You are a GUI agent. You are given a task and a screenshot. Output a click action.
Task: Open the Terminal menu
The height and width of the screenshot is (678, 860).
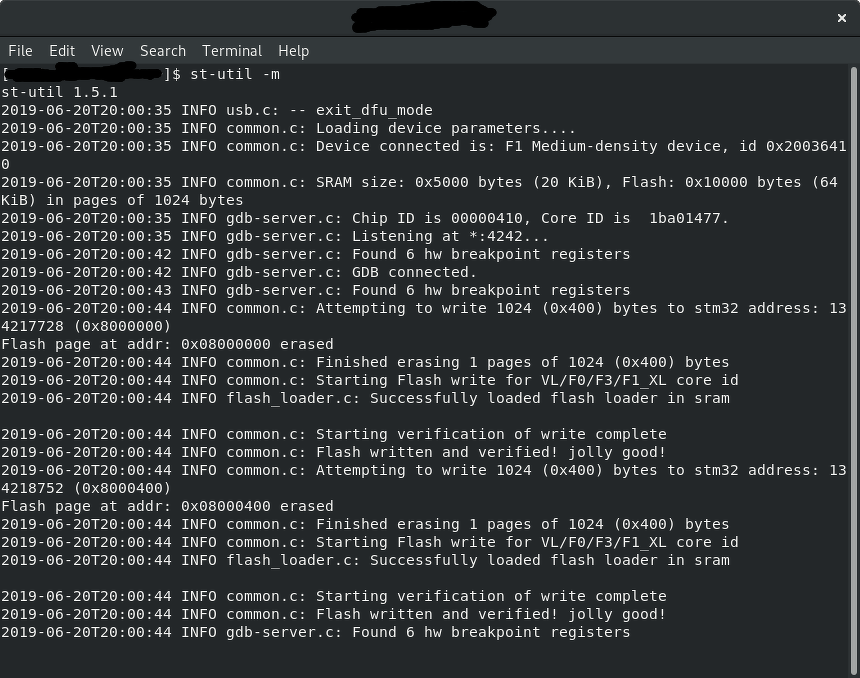point(232,51)
